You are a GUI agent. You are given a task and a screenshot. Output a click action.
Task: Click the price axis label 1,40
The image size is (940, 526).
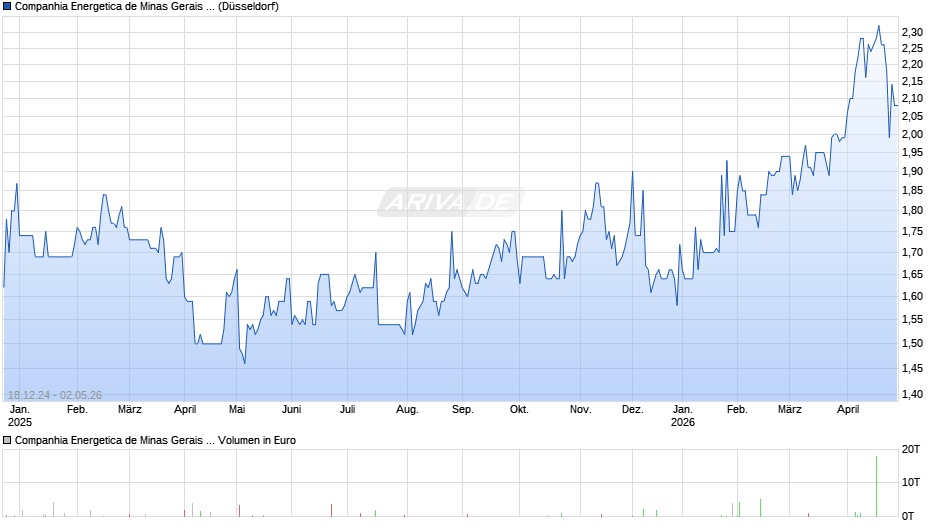(x=912, y=395)
